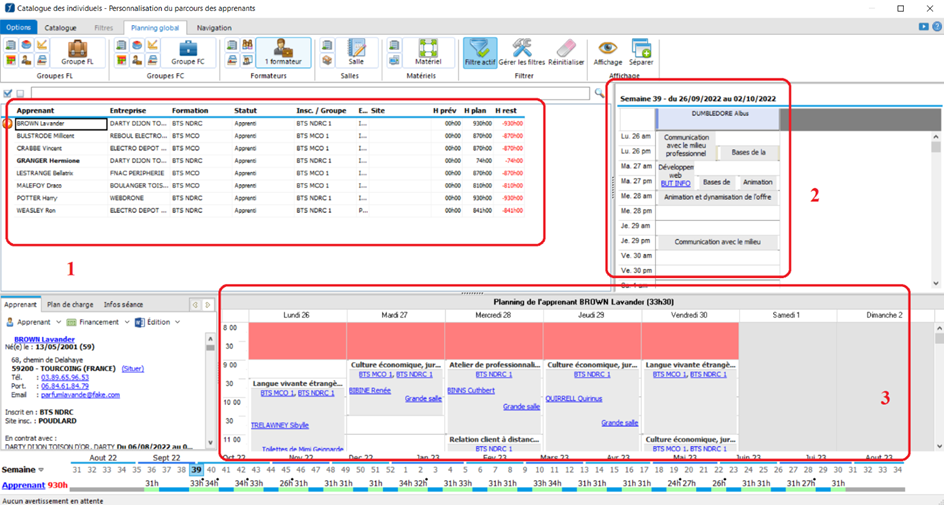Click the Matériel equipment icon
Image resolution: width=944 pixels, height=505 pixels.
click(x=428, y=47)
